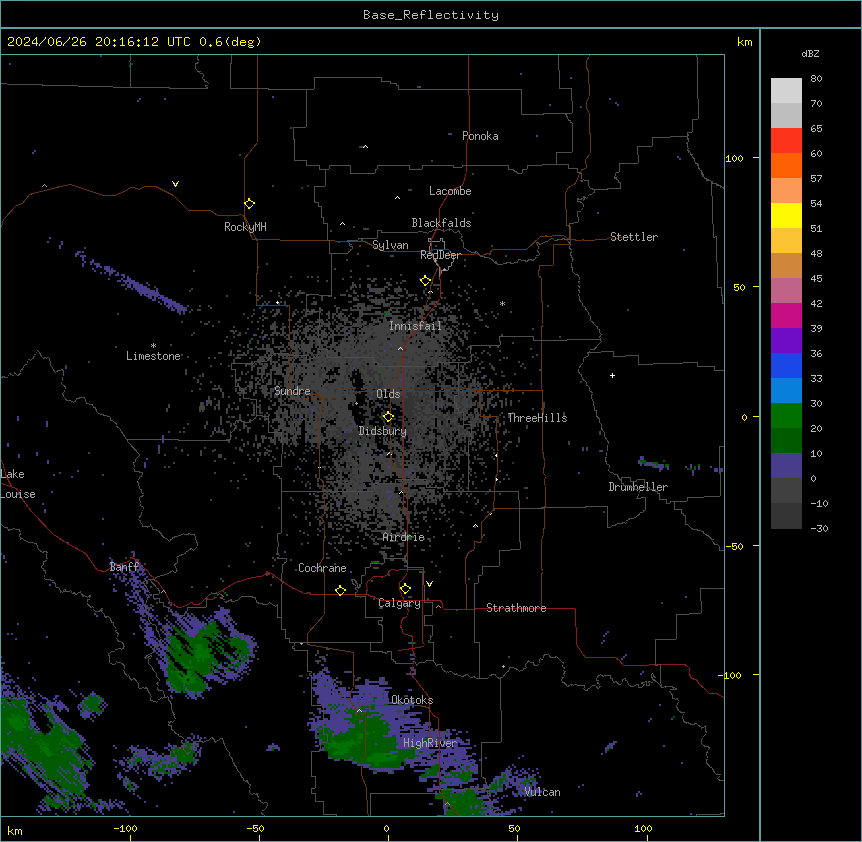The height and width of the screenshot is (842, 862).
Task: Select the slate-blue swatch between 10 and 0
Action: tap(786, 466)
